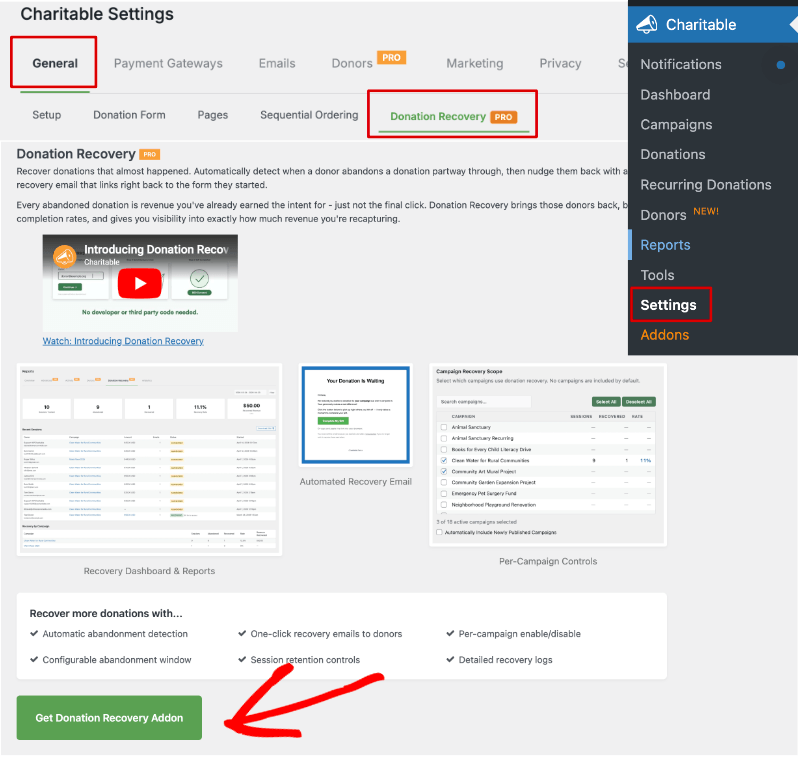
Task: Open the Donation Form sub-tab
Action: click(x=129, y=115)
